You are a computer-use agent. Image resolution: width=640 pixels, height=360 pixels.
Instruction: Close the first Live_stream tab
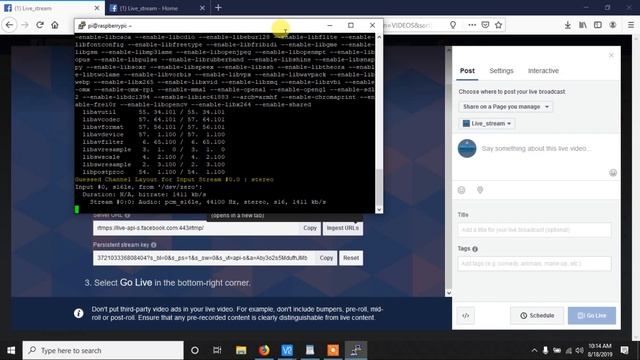(x=97, y=8)
